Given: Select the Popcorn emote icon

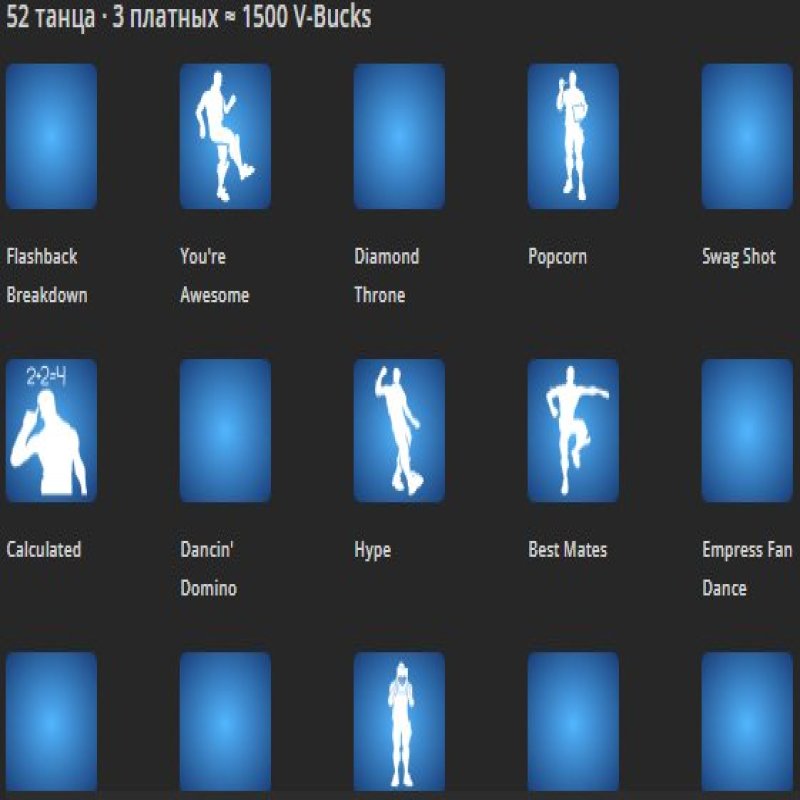Looking at the screenshot, I should click(x=572, y=135).
